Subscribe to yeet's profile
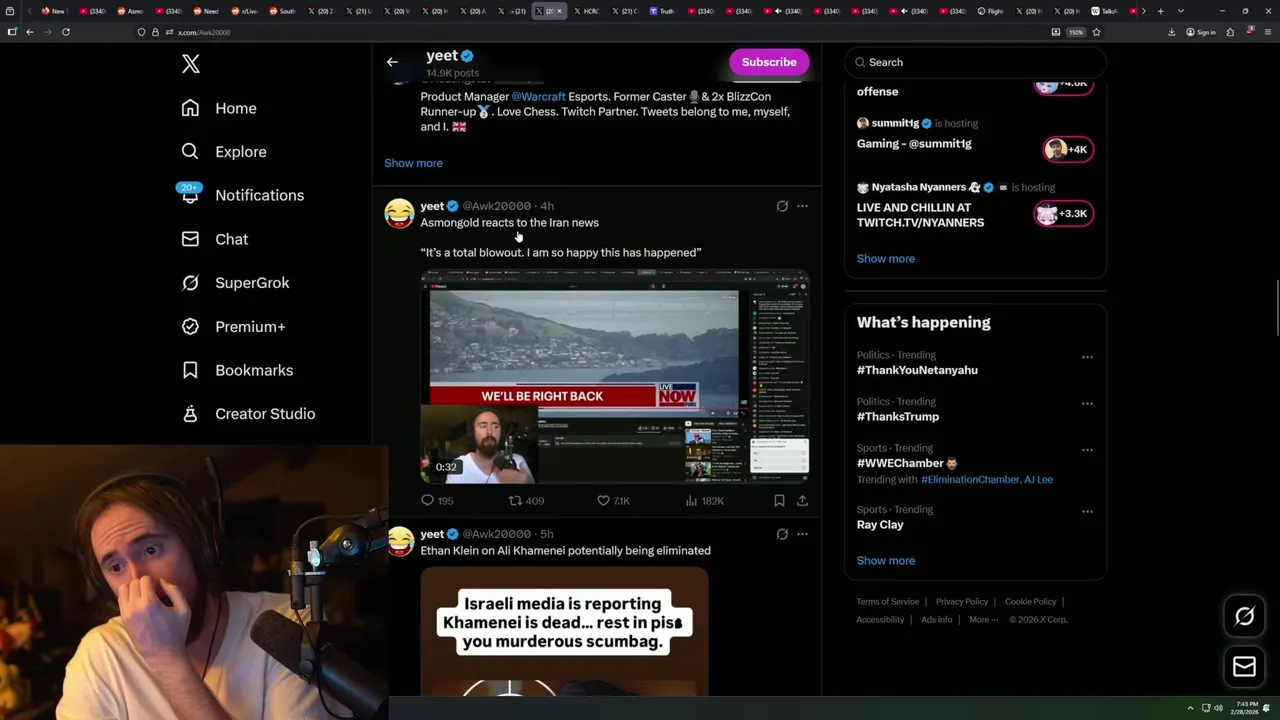1280x720 pixels. [769, 62]
